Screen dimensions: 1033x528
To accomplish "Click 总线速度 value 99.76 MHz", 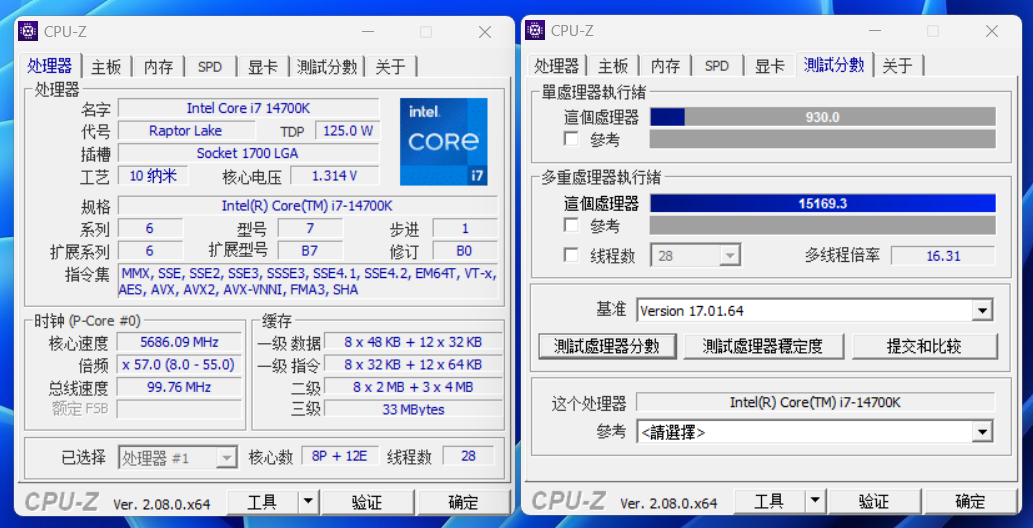I will click(179, 387).
